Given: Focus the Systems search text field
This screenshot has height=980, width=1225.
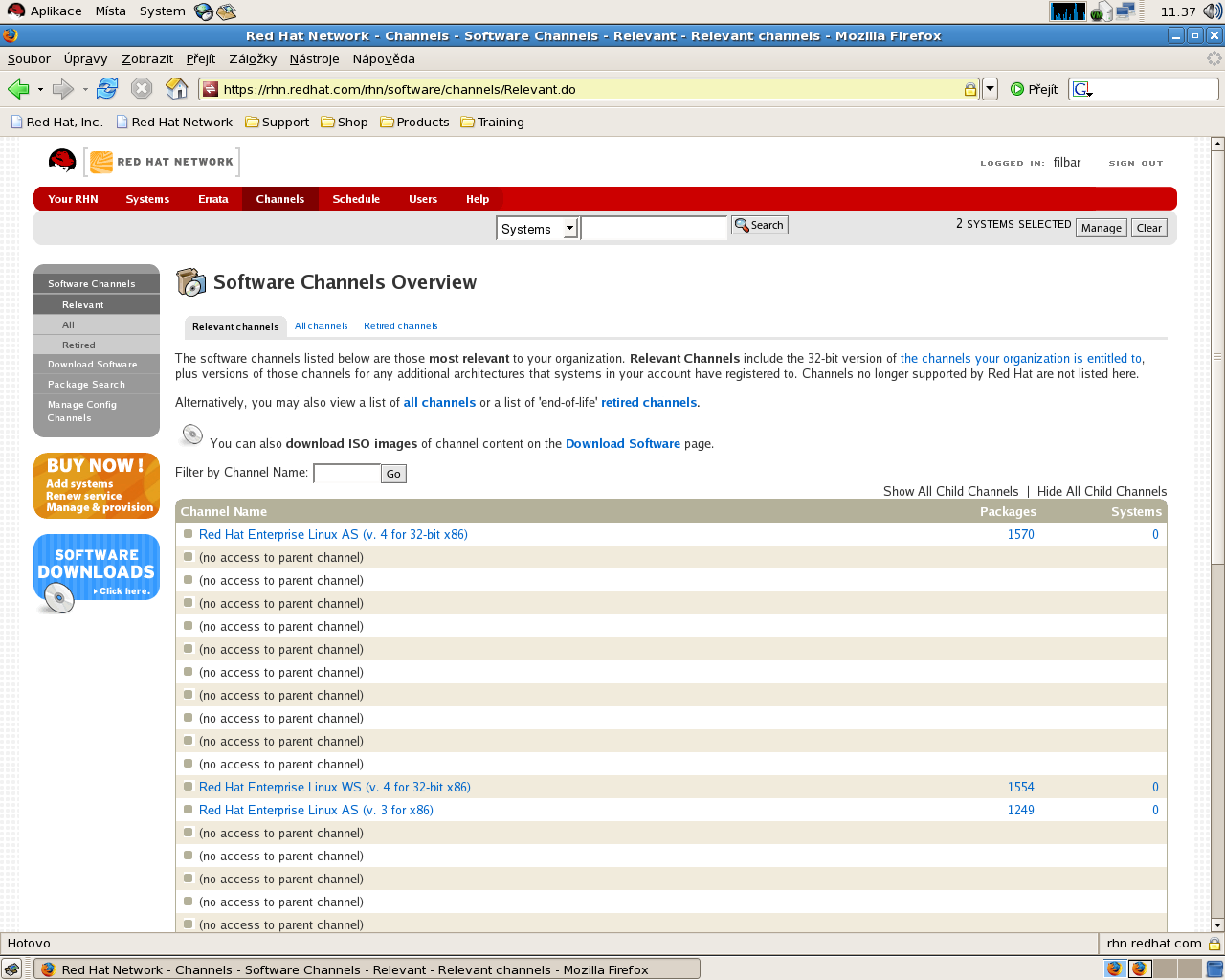Looking at the screenshot, I should tap(654, 229).
